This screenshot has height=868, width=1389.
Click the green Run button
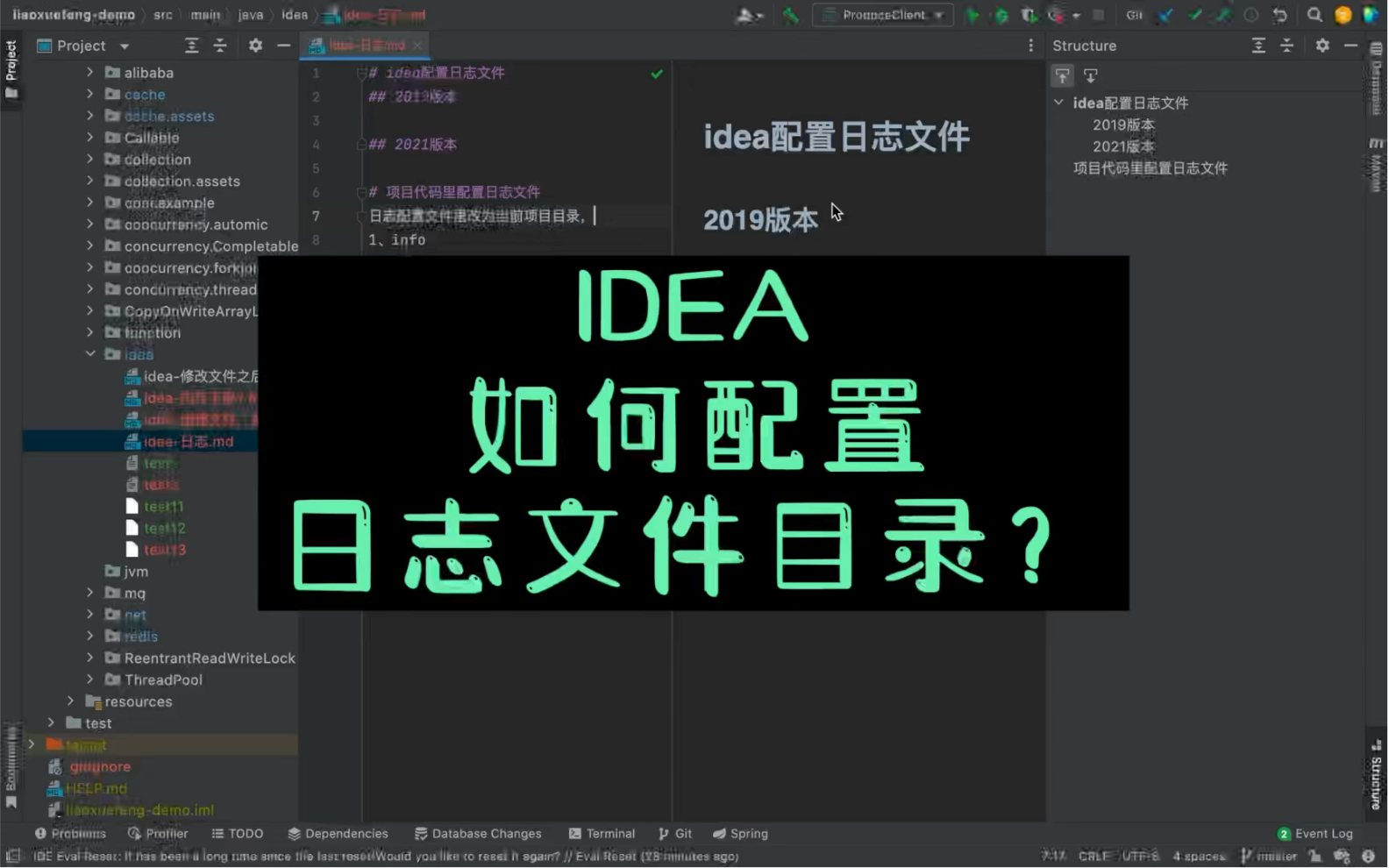pyautogui.click(x=972, y=15)
